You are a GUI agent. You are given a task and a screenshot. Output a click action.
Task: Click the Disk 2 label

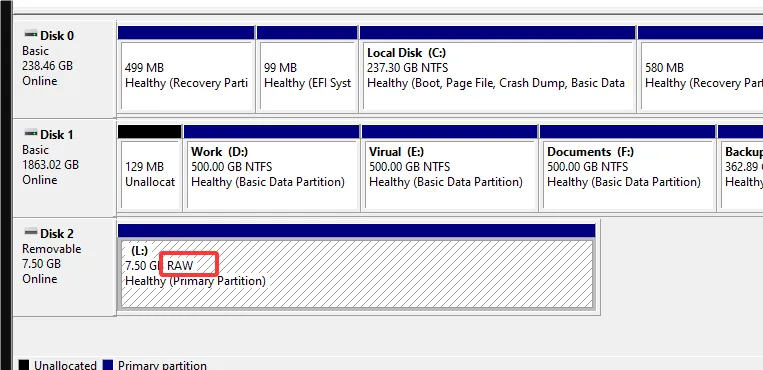57,234
